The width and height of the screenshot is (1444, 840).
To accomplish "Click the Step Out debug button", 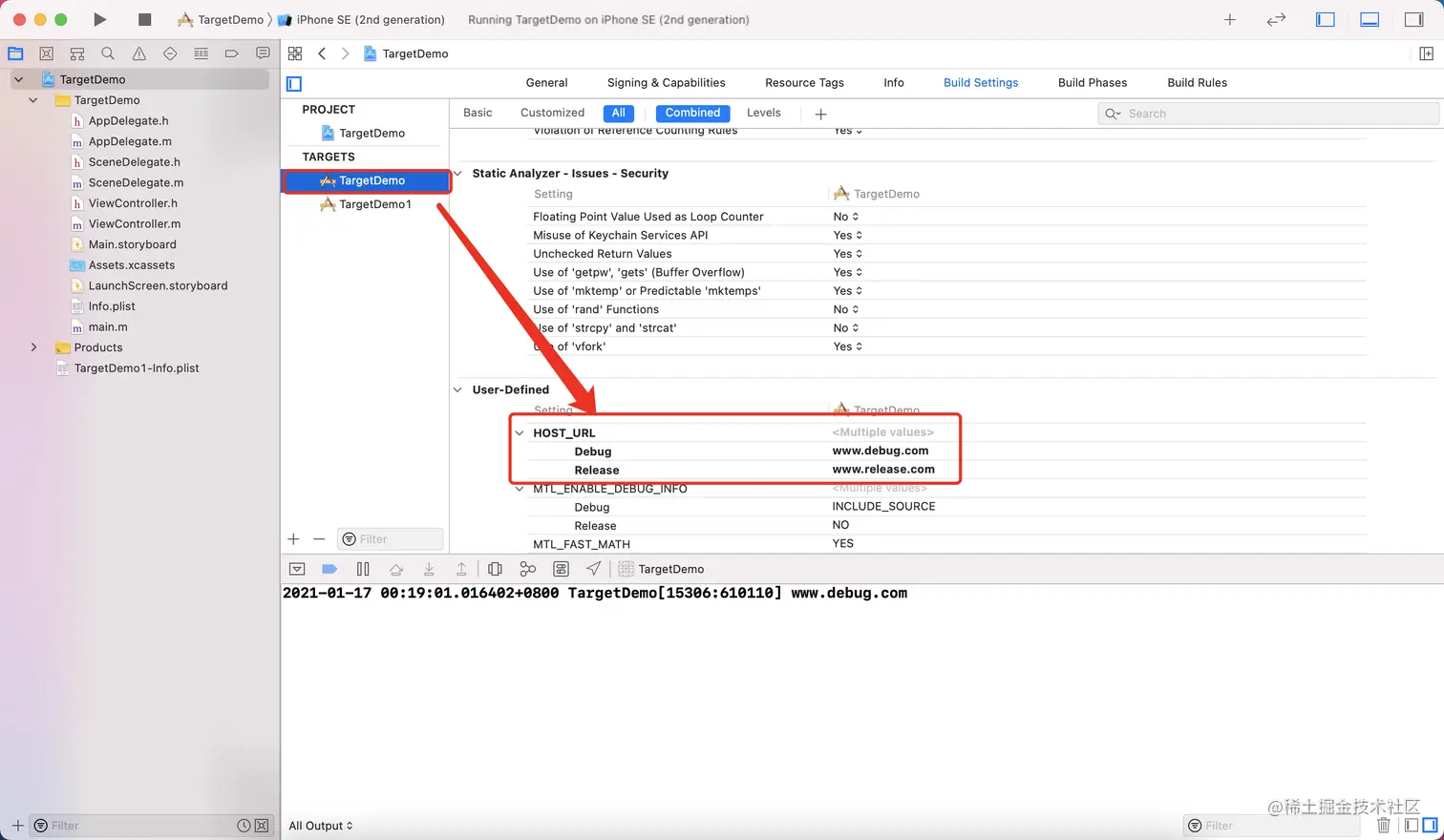I will (461, 569).
